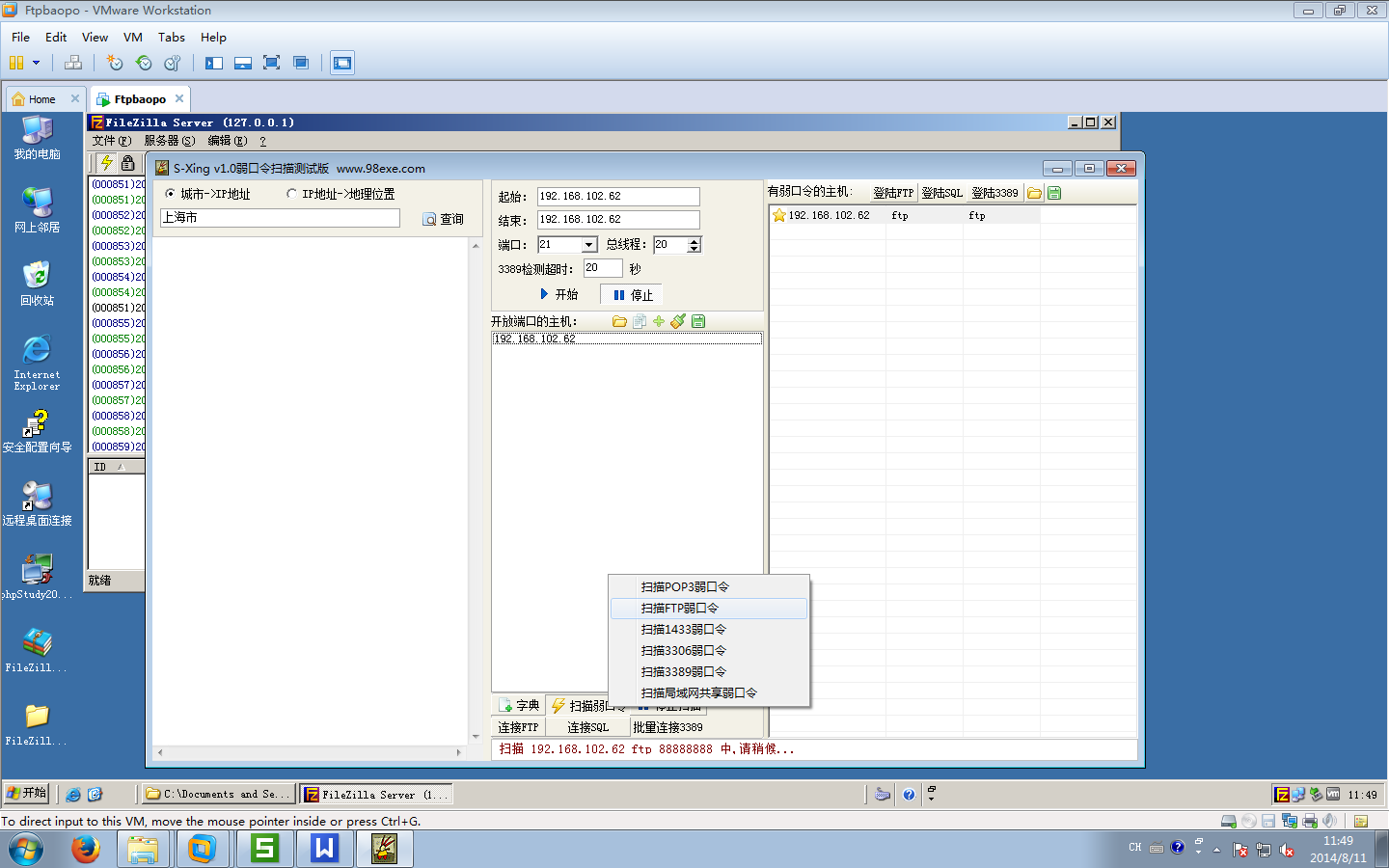The image size is (1389, 868).
Task: Open the power options dropdown arrow
Action: tap(36, 63)
